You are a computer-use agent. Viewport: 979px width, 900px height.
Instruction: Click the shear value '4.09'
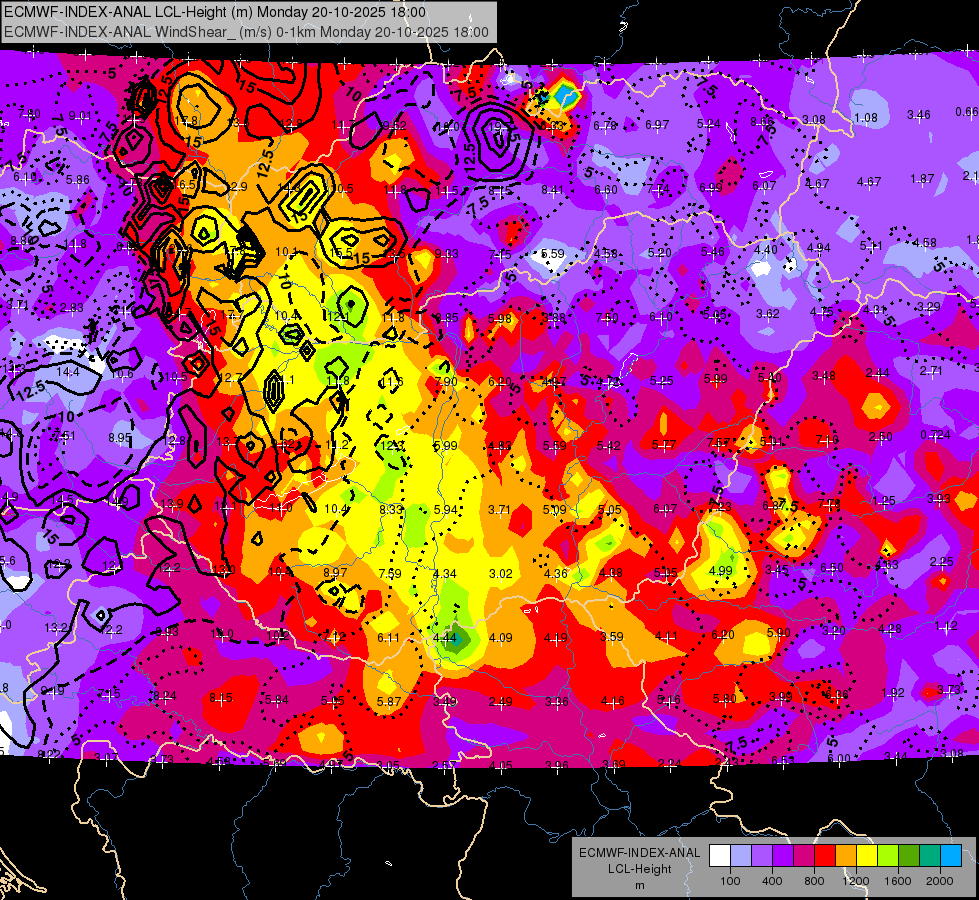pos(501,638)
